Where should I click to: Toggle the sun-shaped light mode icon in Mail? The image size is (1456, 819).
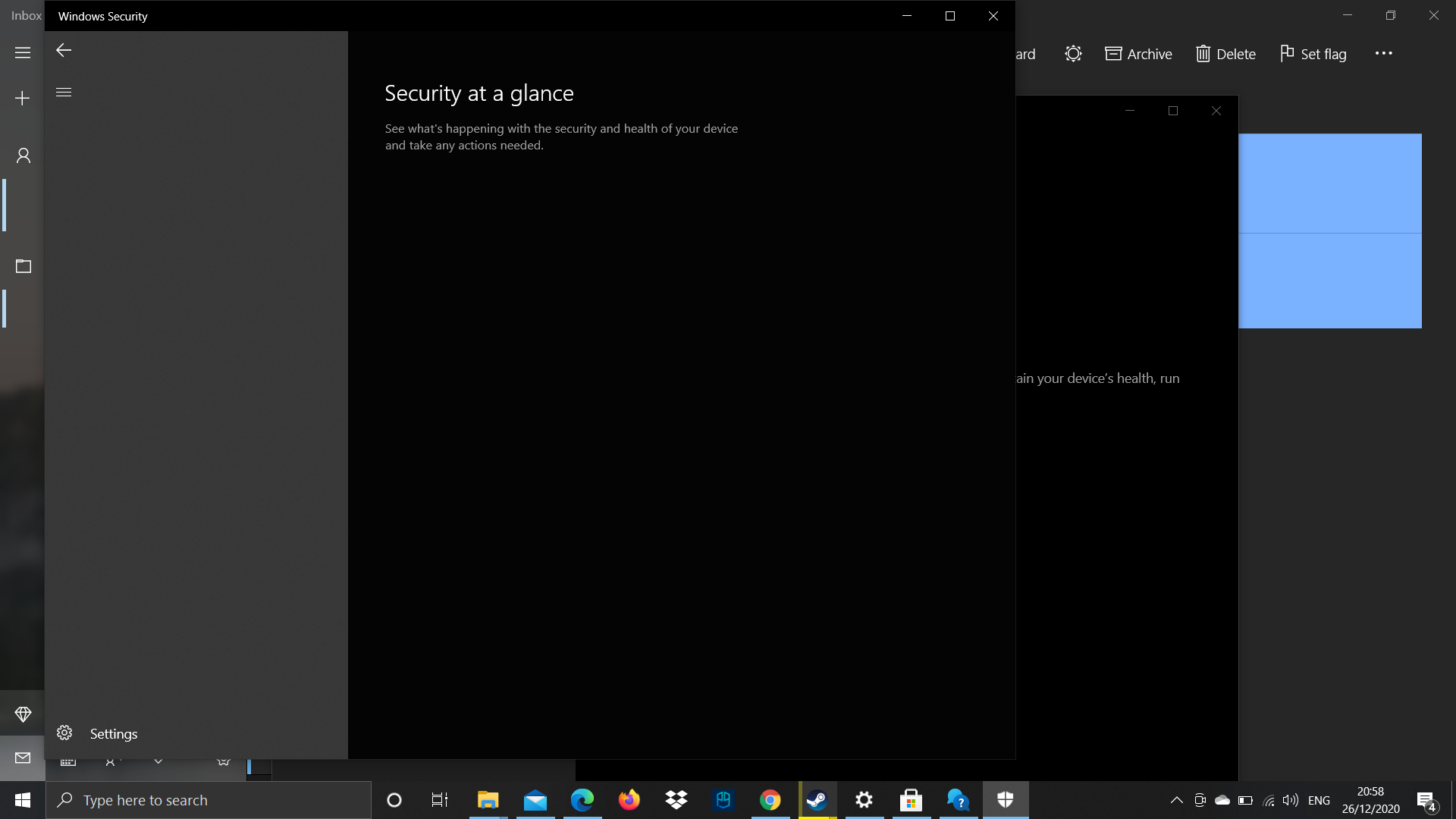[1073, 54]
